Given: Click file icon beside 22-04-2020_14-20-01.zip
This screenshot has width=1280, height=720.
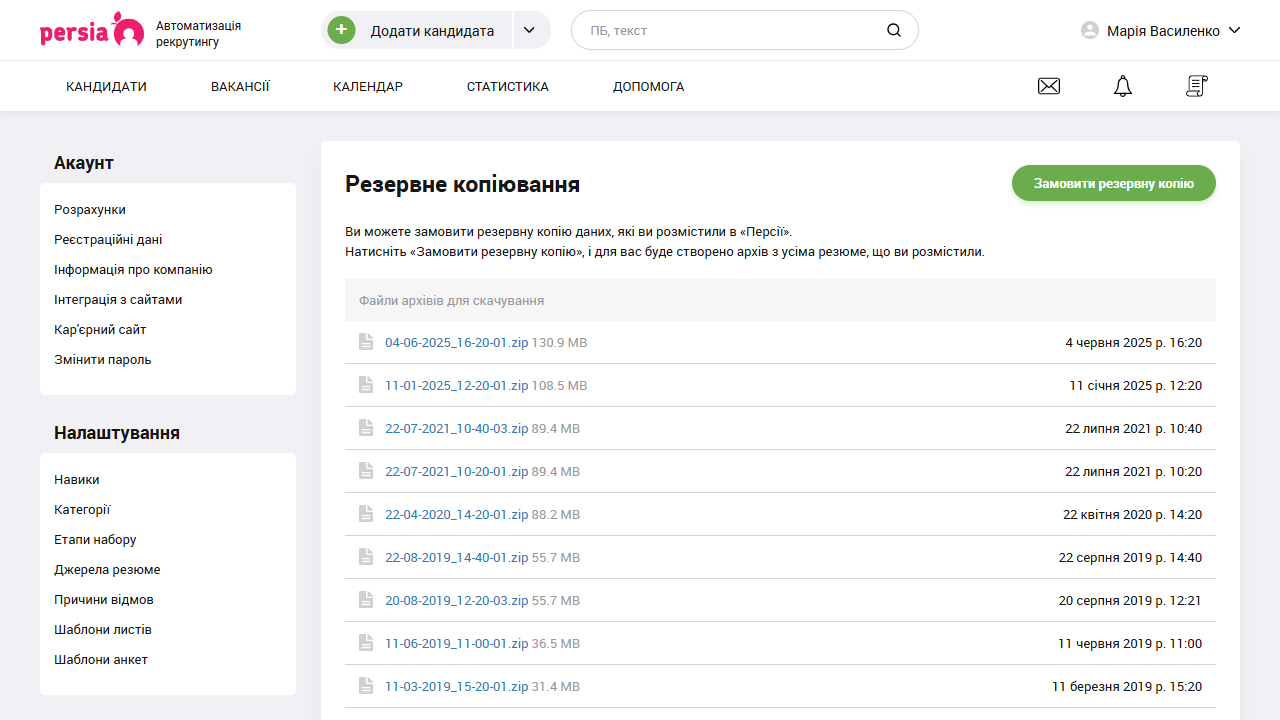Looking at the screenshot, I should [x=366, y=514].
